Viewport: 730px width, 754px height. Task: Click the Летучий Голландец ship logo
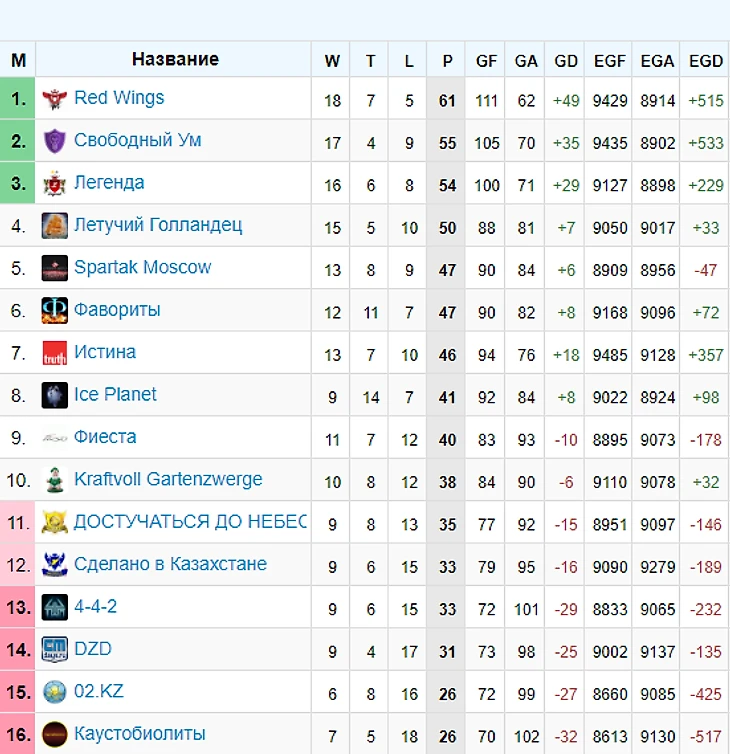point(54,226)
